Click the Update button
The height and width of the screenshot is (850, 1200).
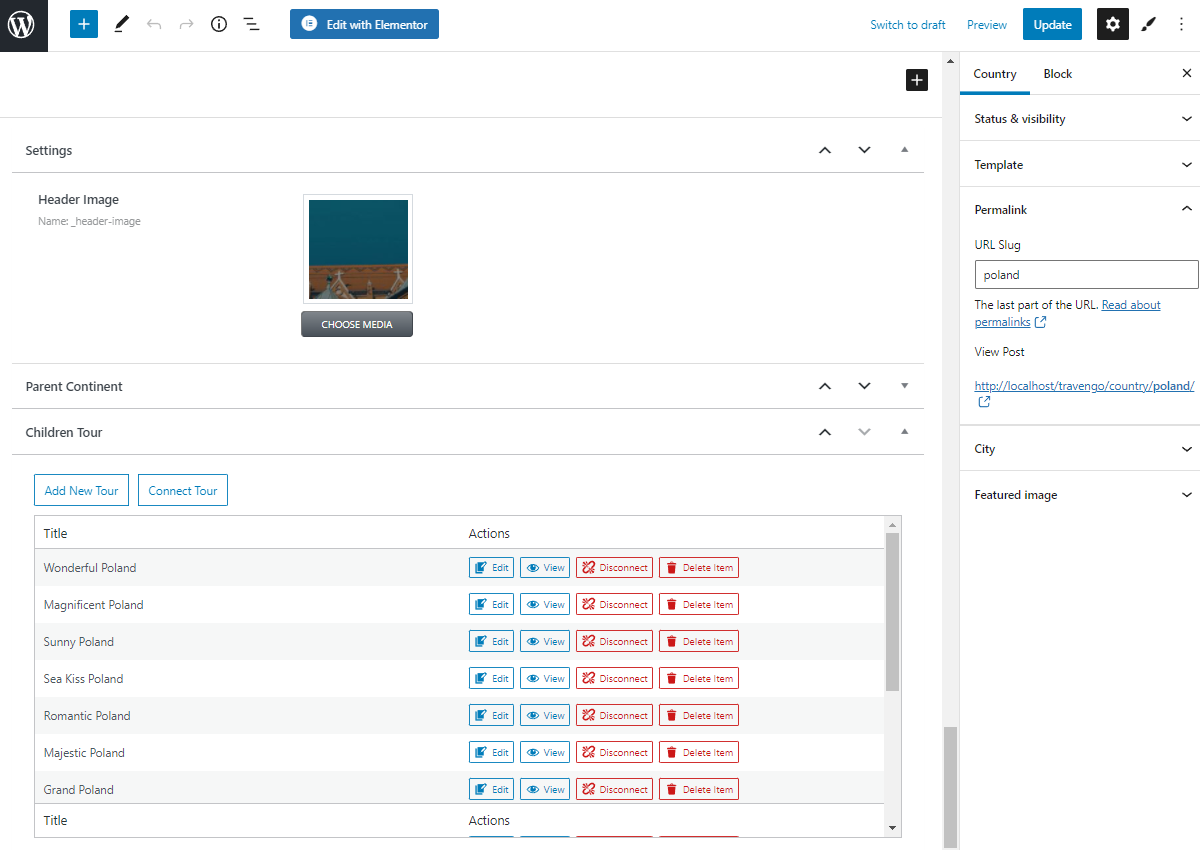[1052, 23]
